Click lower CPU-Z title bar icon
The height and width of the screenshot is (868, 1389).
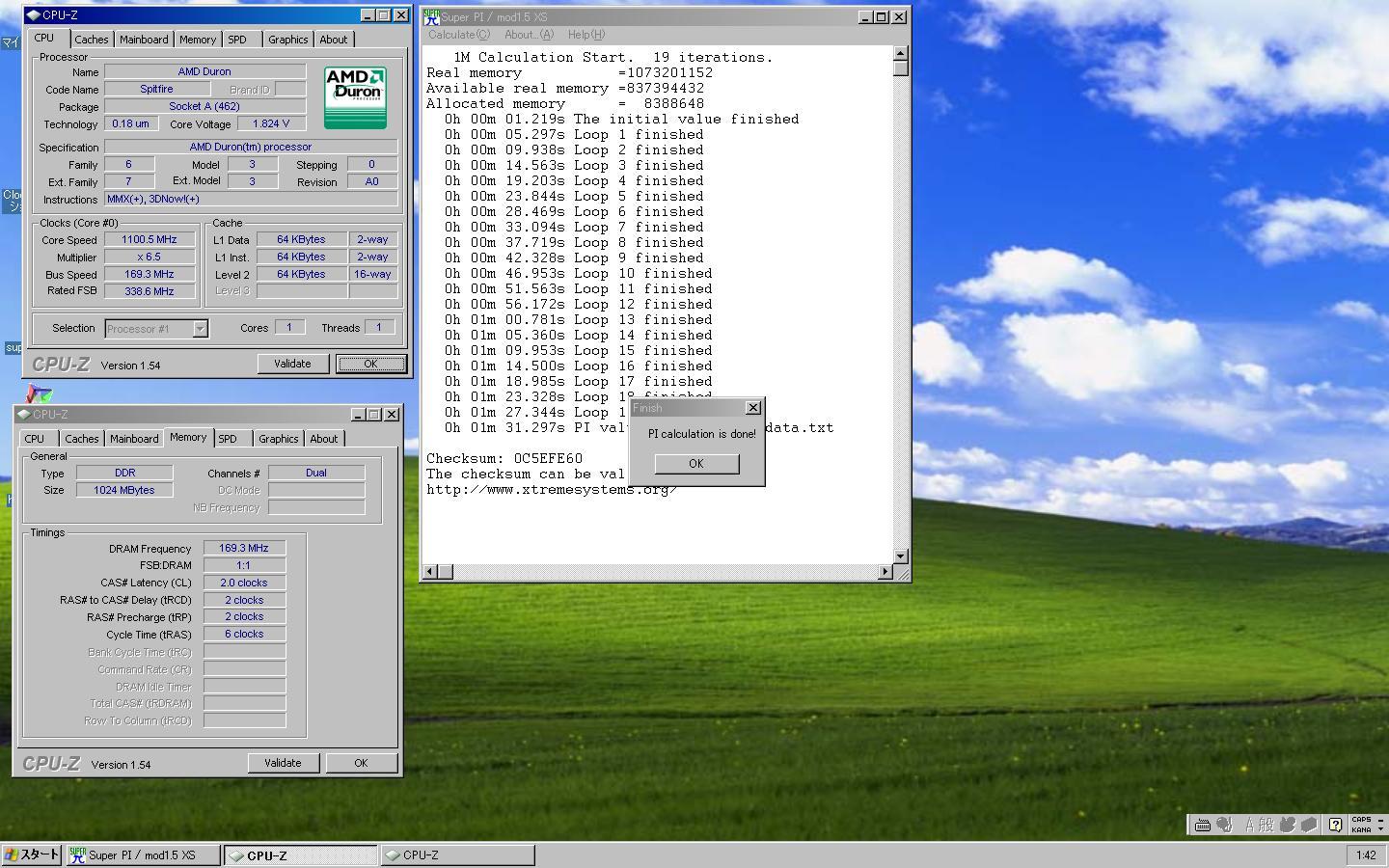tap(23, 414)
